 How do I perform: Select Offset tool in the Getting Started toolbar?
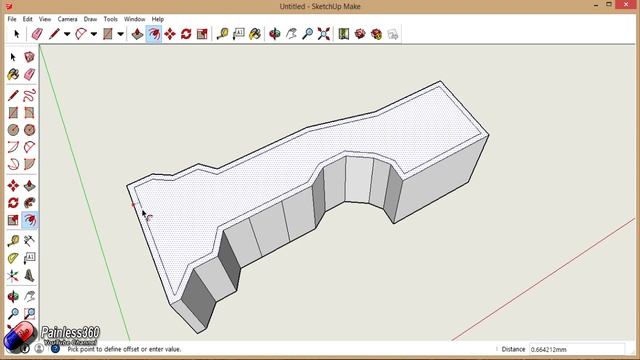click(153, 34)
